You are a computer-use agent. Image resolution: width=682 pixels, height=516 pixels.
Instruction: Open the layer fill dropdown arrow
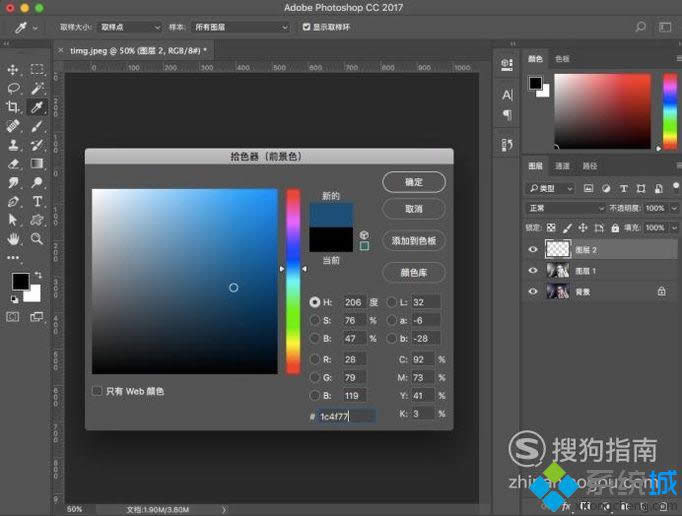(674, 228)
